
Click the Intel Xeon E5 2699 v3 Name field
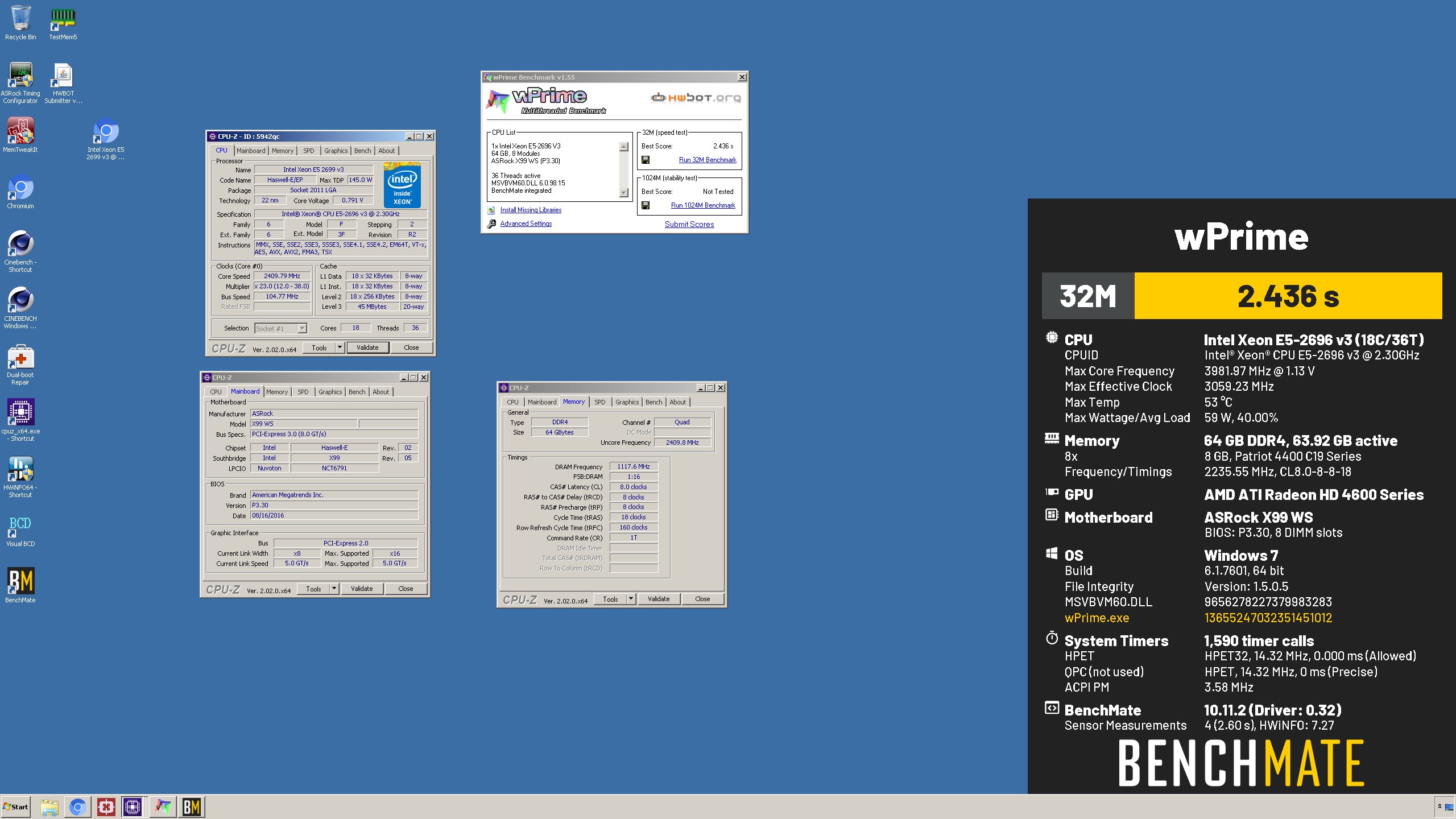coord(313,169)
